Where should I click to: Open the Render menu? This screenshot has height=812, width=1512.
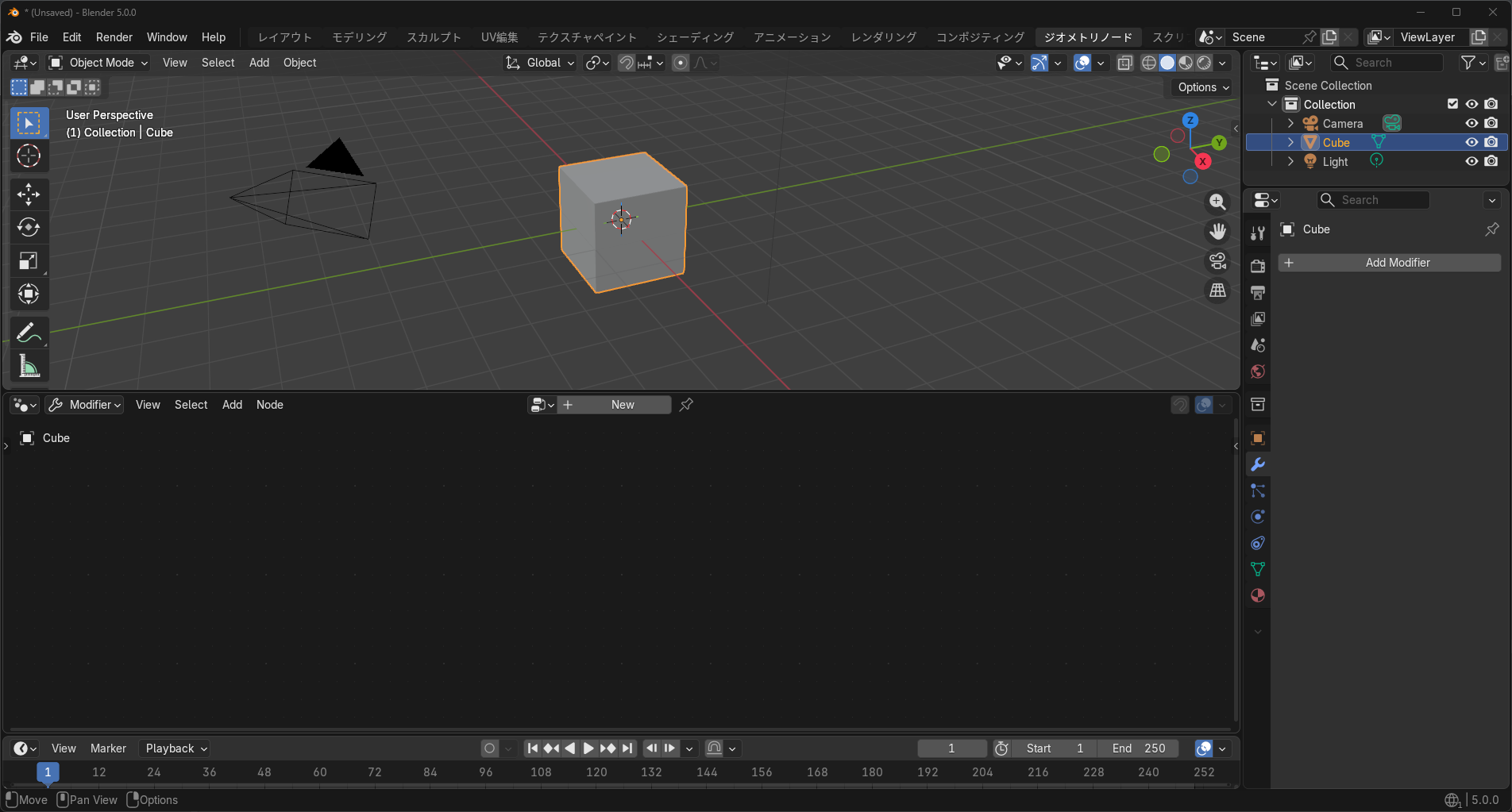click(x=114, y=37)
